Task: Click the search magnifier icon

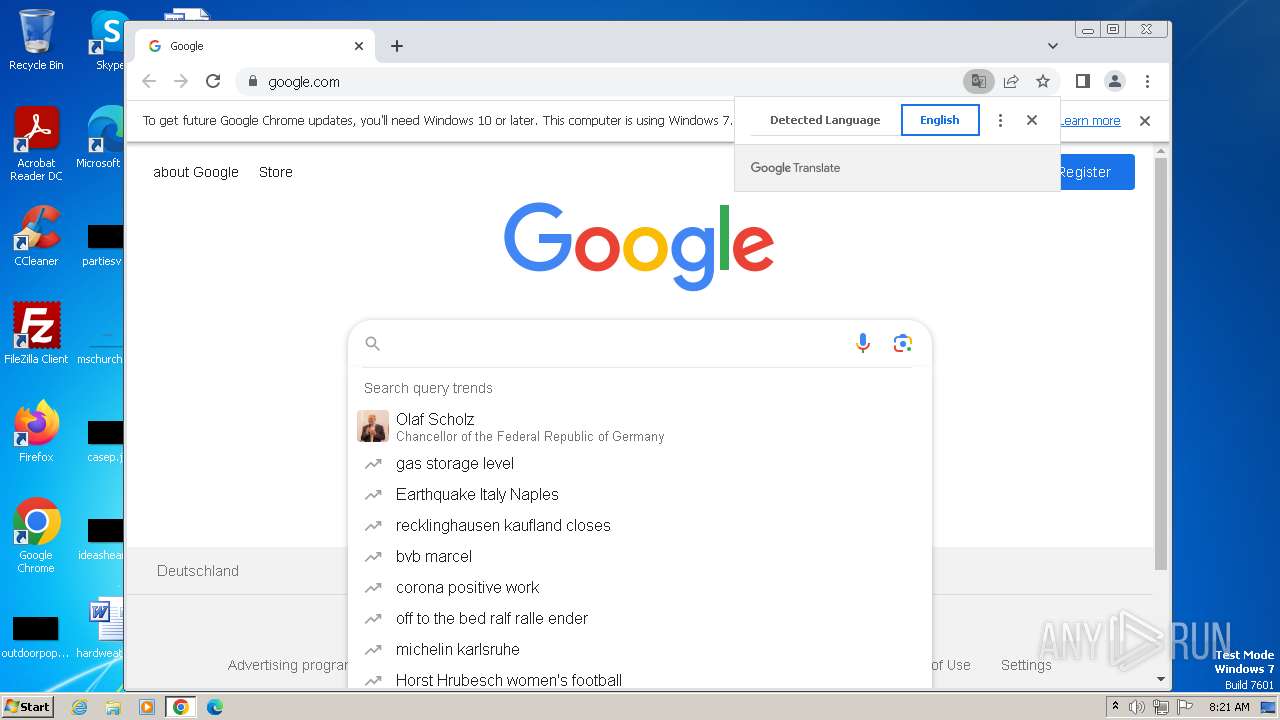Action: tap(373, 343)
